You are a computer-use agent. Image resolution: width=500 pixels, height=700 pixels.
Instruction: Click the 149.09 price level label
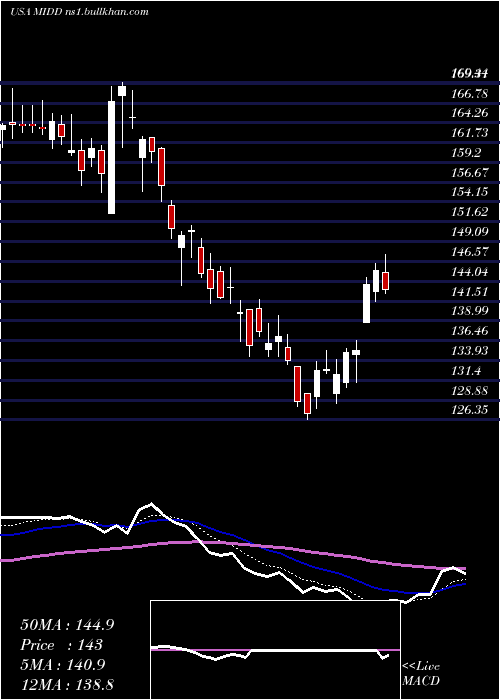[469, 232]
